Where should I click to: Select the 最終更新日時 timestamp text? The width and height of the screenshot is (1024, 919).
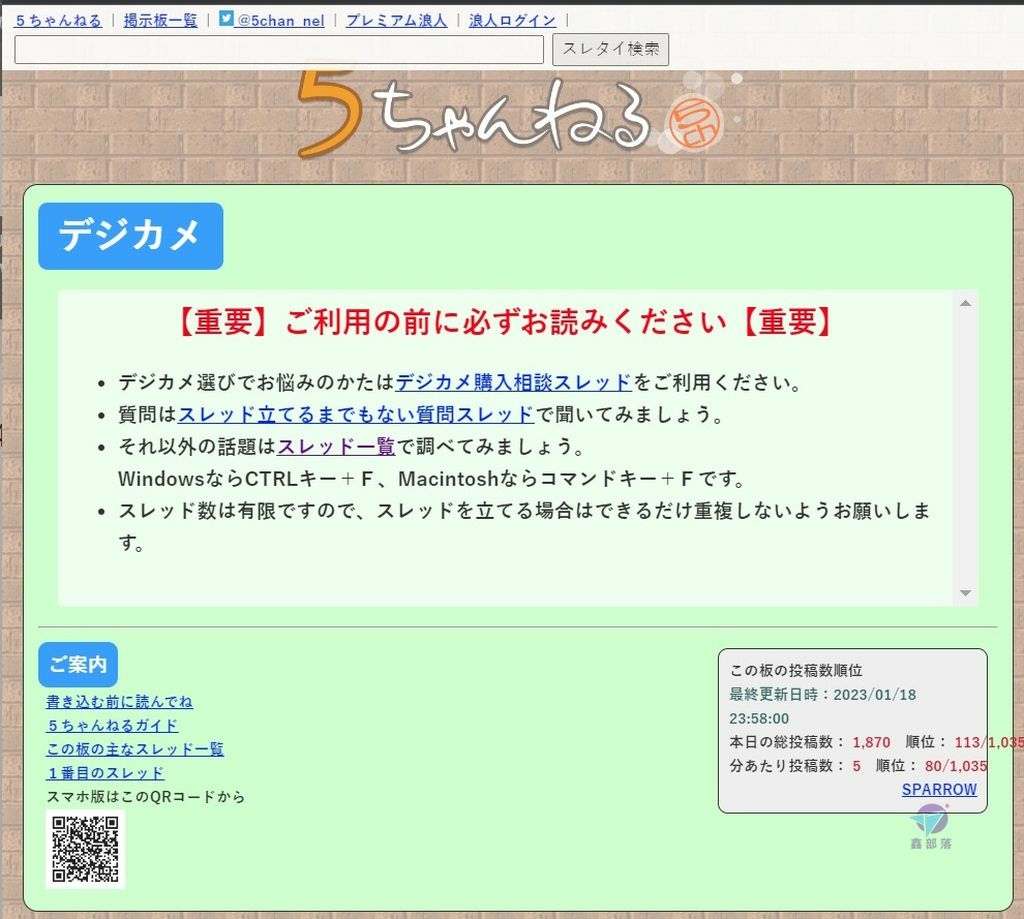(x=823, y=706)
